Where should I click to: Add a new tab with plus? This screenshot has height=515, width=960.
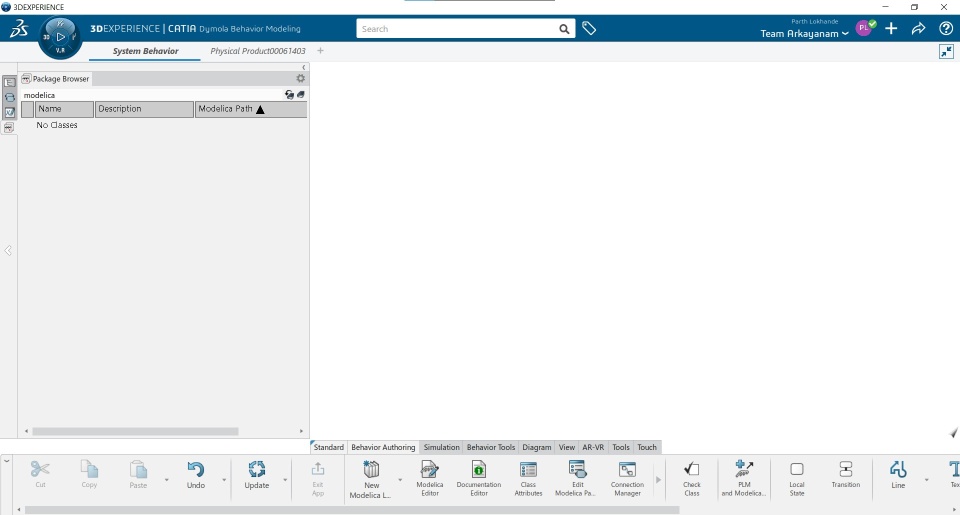pyautogui.click(x=320, y=51)
